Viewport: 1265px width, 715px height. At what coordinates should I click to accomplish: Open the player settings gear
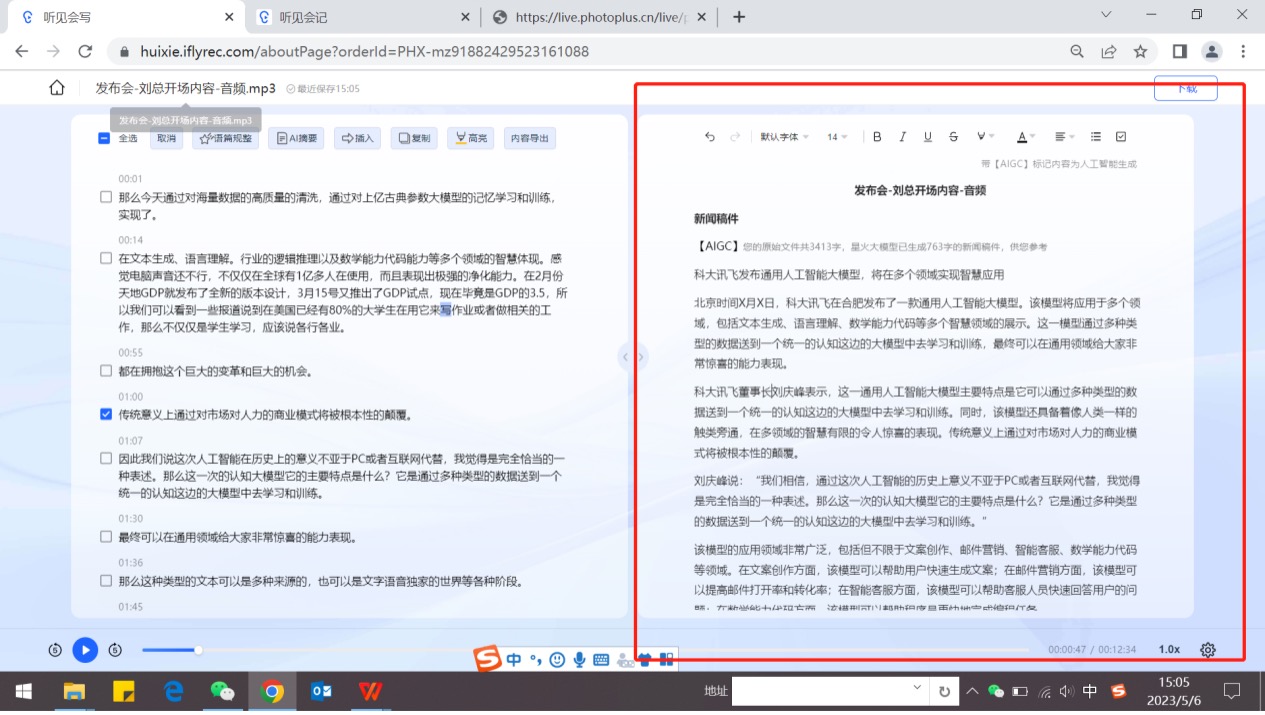tap(1208, 649)
